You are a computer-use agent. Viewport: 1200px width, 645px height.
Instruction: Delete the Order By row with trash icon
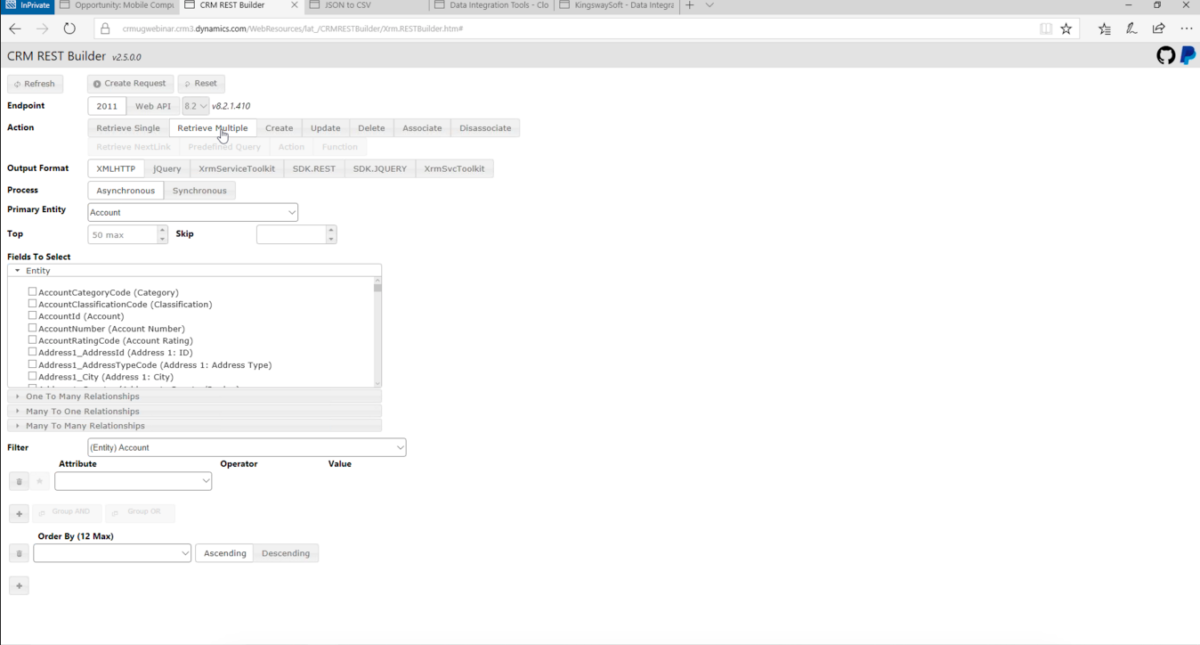coord(17,553)
